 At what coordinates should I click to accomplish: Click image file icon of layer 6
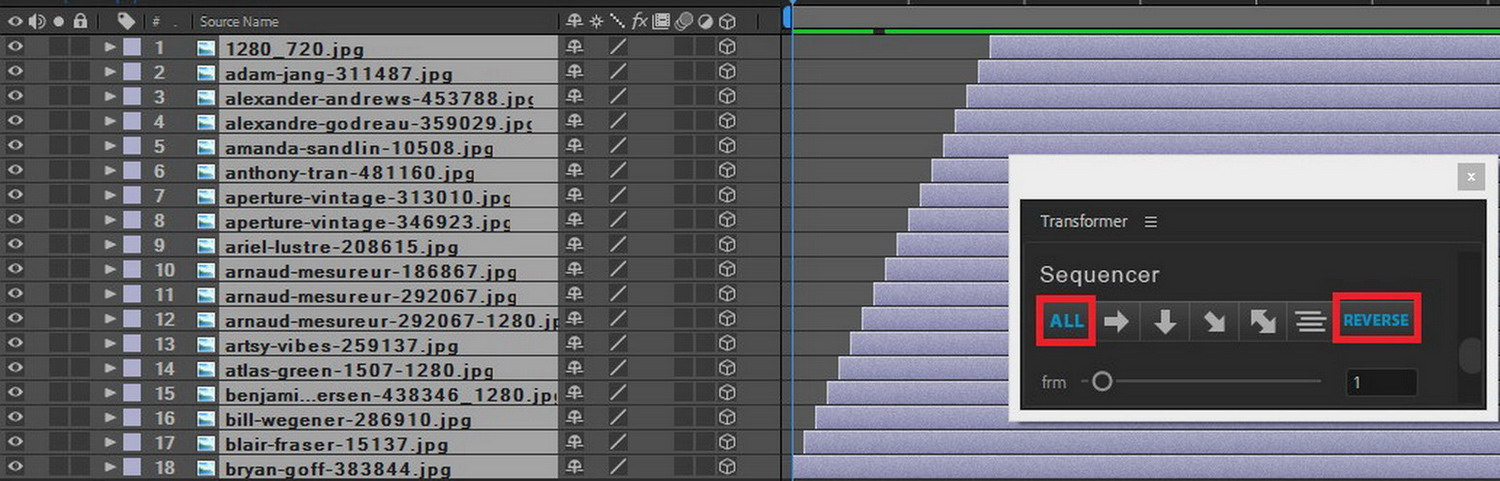pyautogui.click(x=206, y=171)
